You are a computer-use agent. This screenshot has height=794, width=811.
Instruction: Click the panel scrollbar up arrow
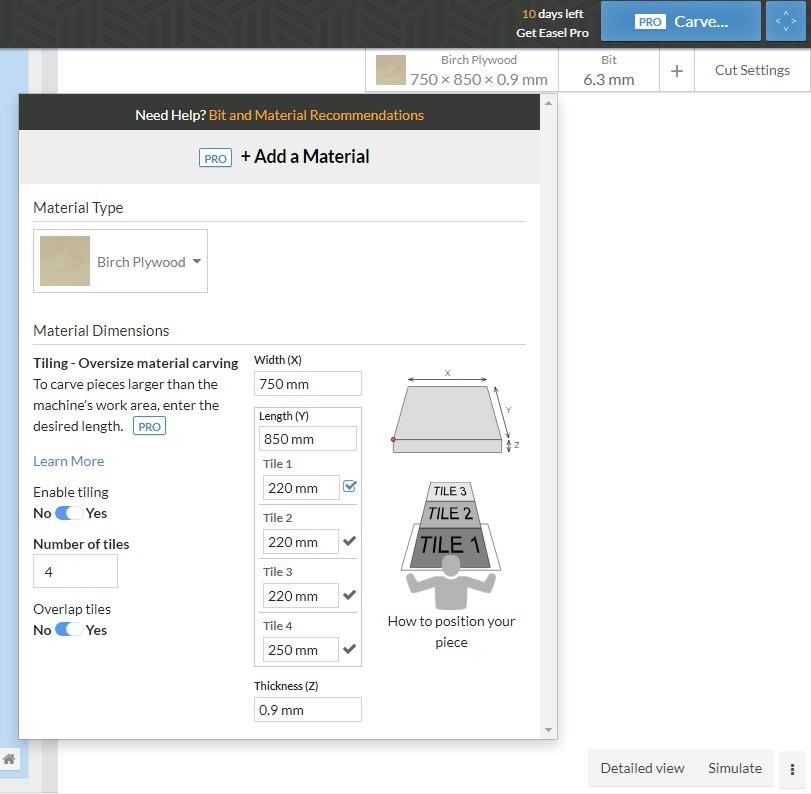[548, 103]
